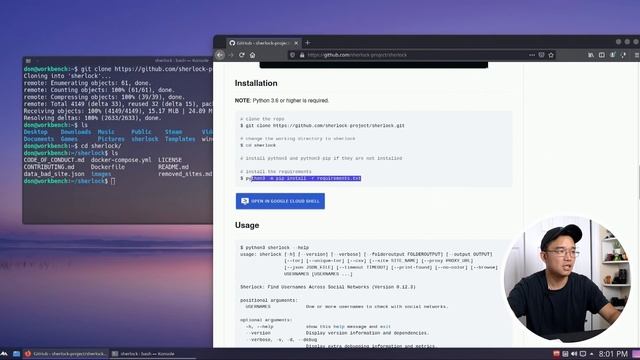Viewport: 640px width, 360px height.
Task: Click the highlighted pip install requirements command
Action: coord(306,178)
